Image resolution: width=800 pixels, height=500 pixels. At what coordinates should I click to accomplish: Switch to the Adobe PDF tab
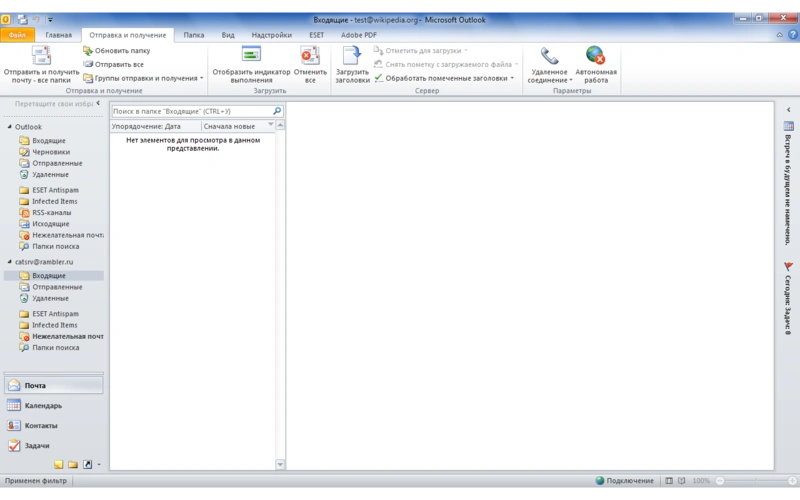coord(359,35)
